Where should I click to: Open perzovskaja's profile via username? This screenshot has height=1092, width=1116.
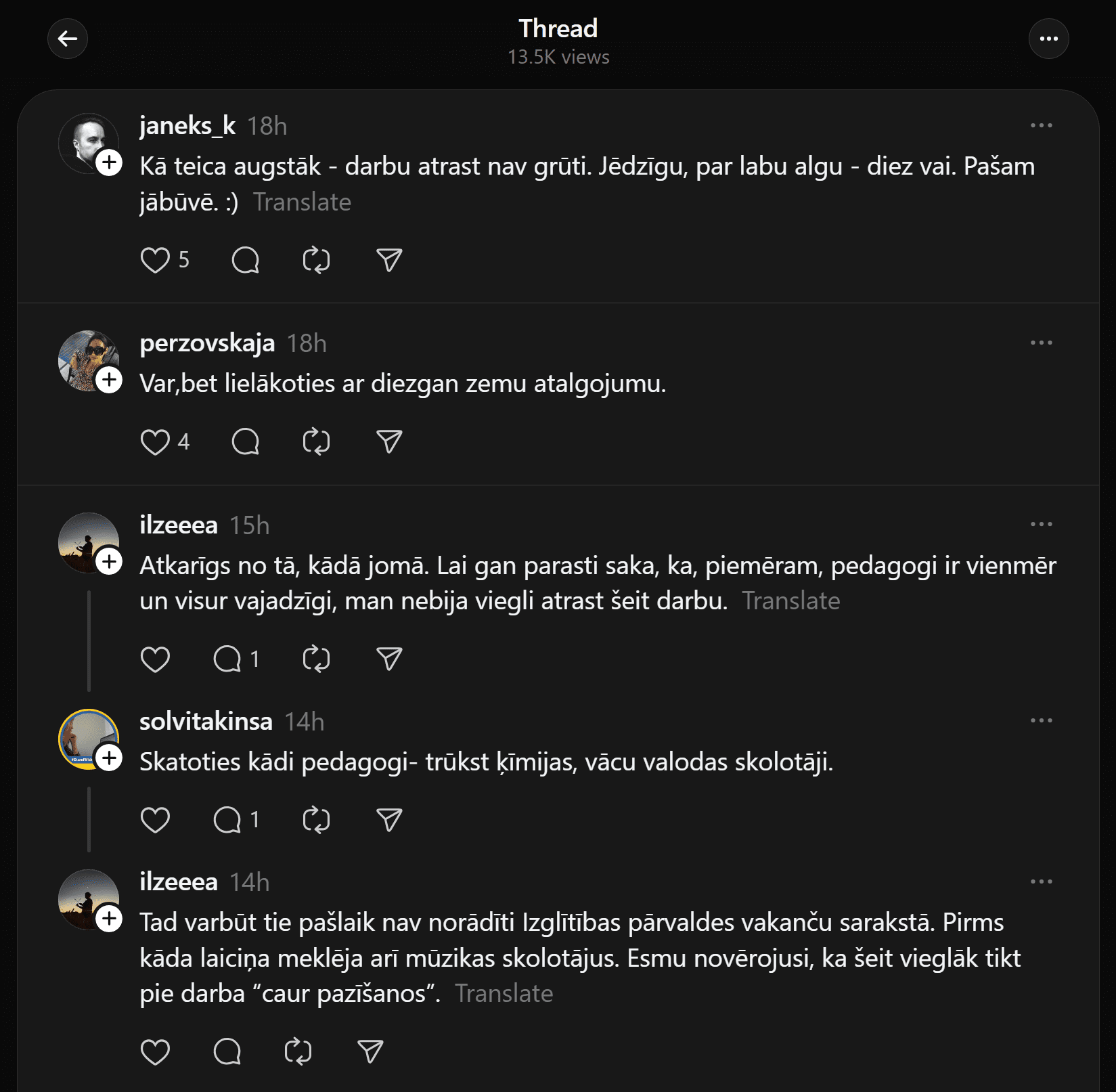click(x=207, y=343)
